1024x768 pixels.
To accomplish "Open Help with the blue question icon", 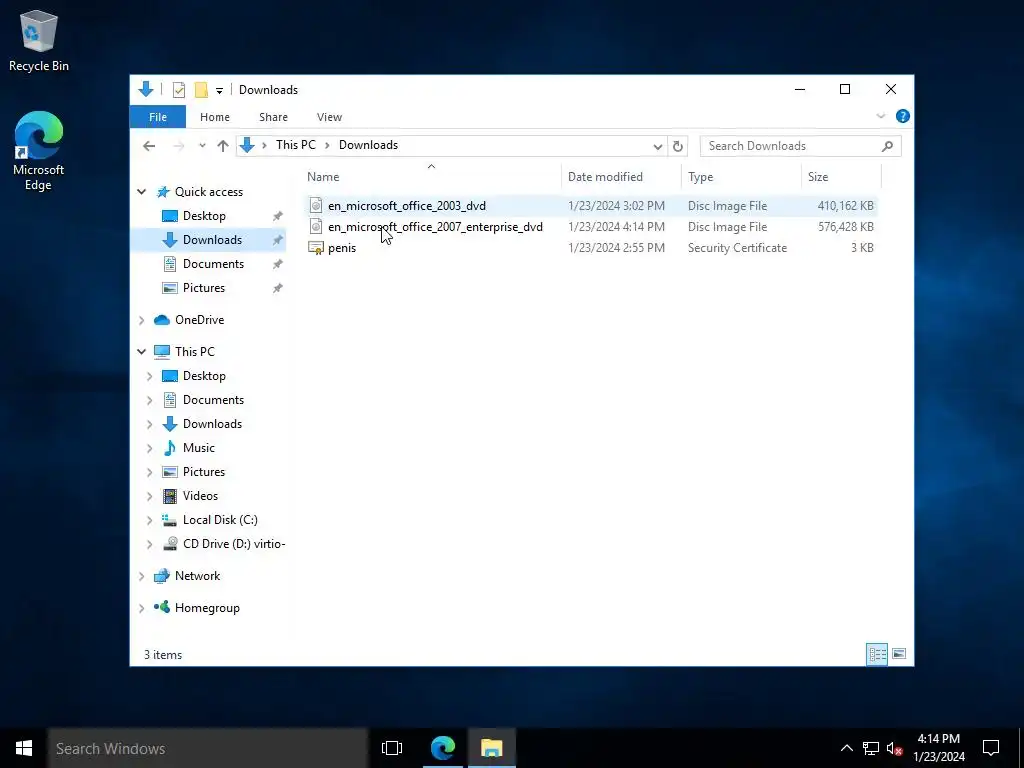I will tap(903, 116).
